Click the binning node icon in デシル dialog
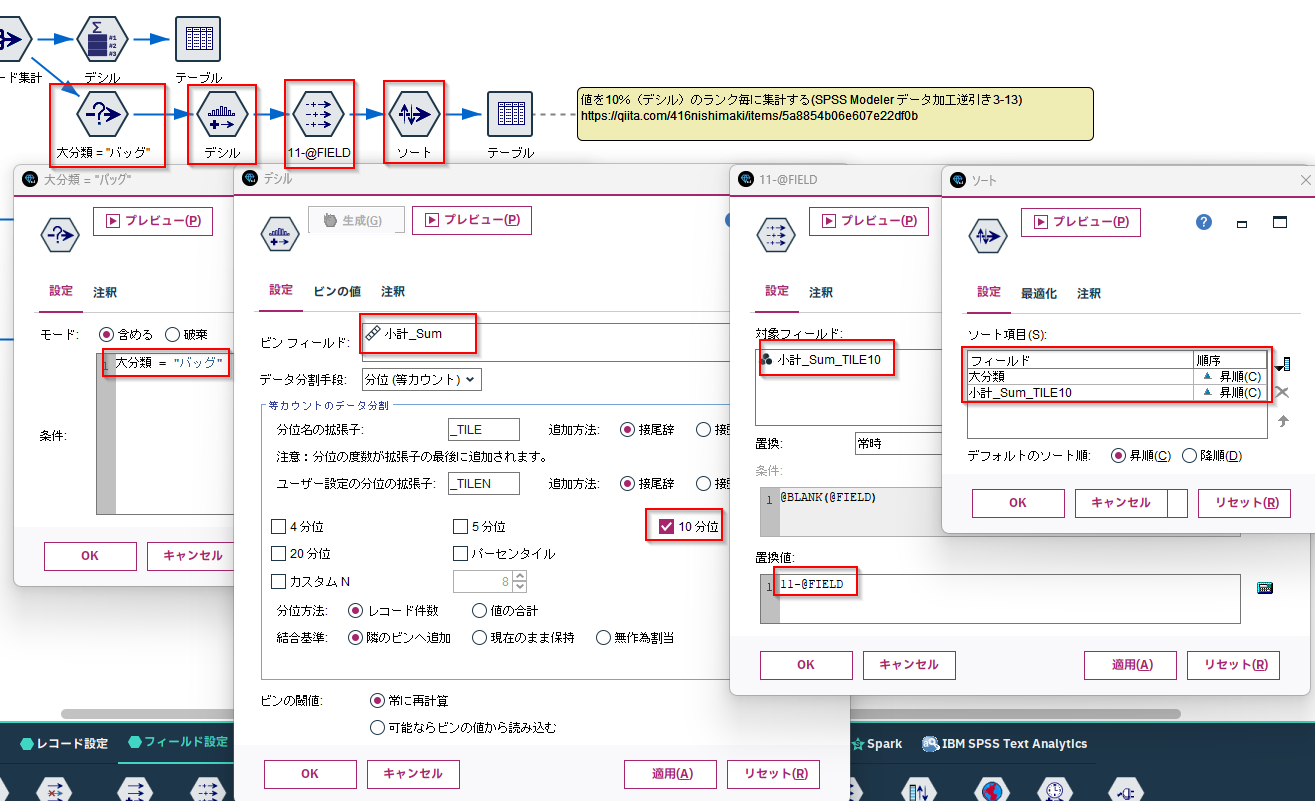 [280, 235]
